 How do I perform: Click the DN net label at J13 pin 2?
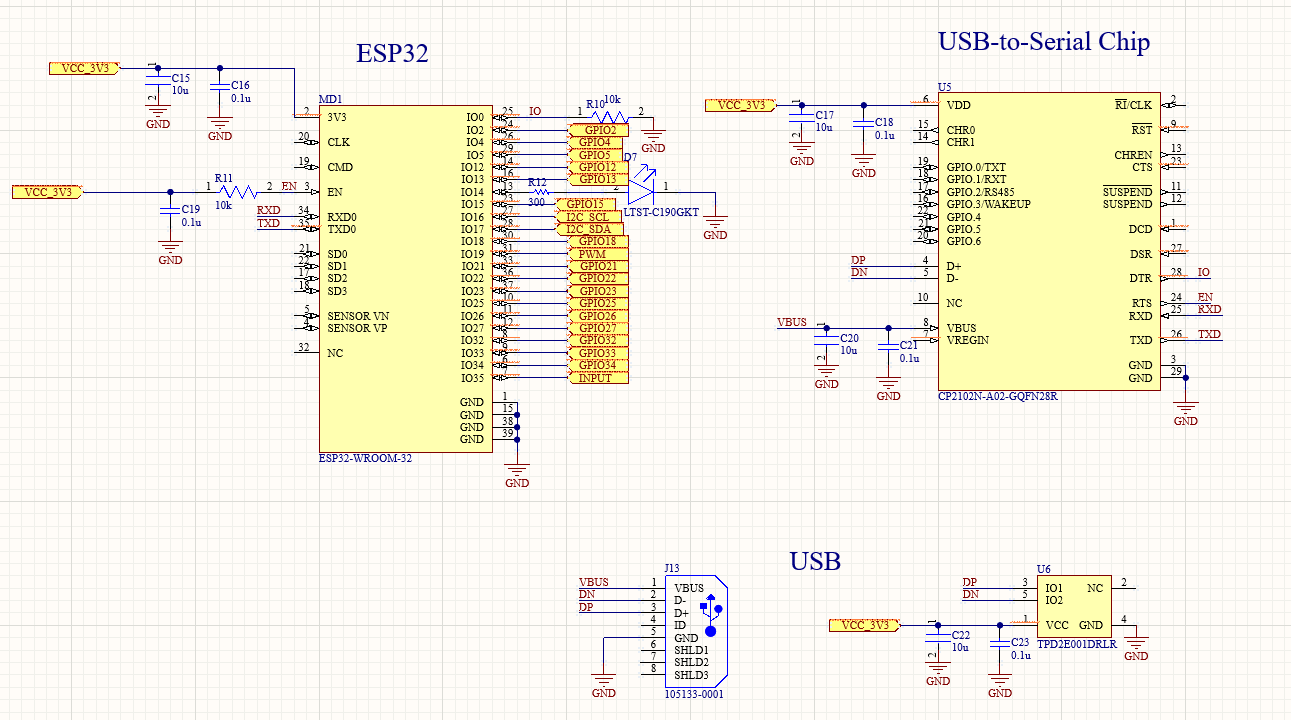pyautogui.click(x=586, y=594)
